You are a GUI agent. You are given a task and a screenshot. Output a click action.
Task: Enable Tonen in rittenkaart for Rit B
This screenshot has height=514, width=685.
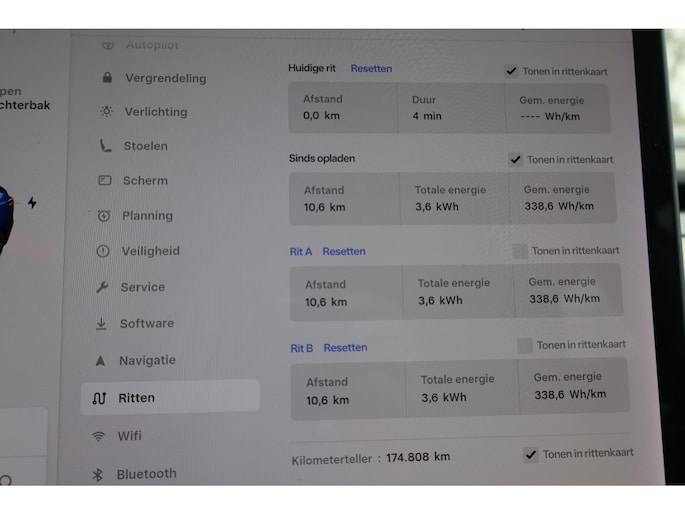tap(525, 345)
